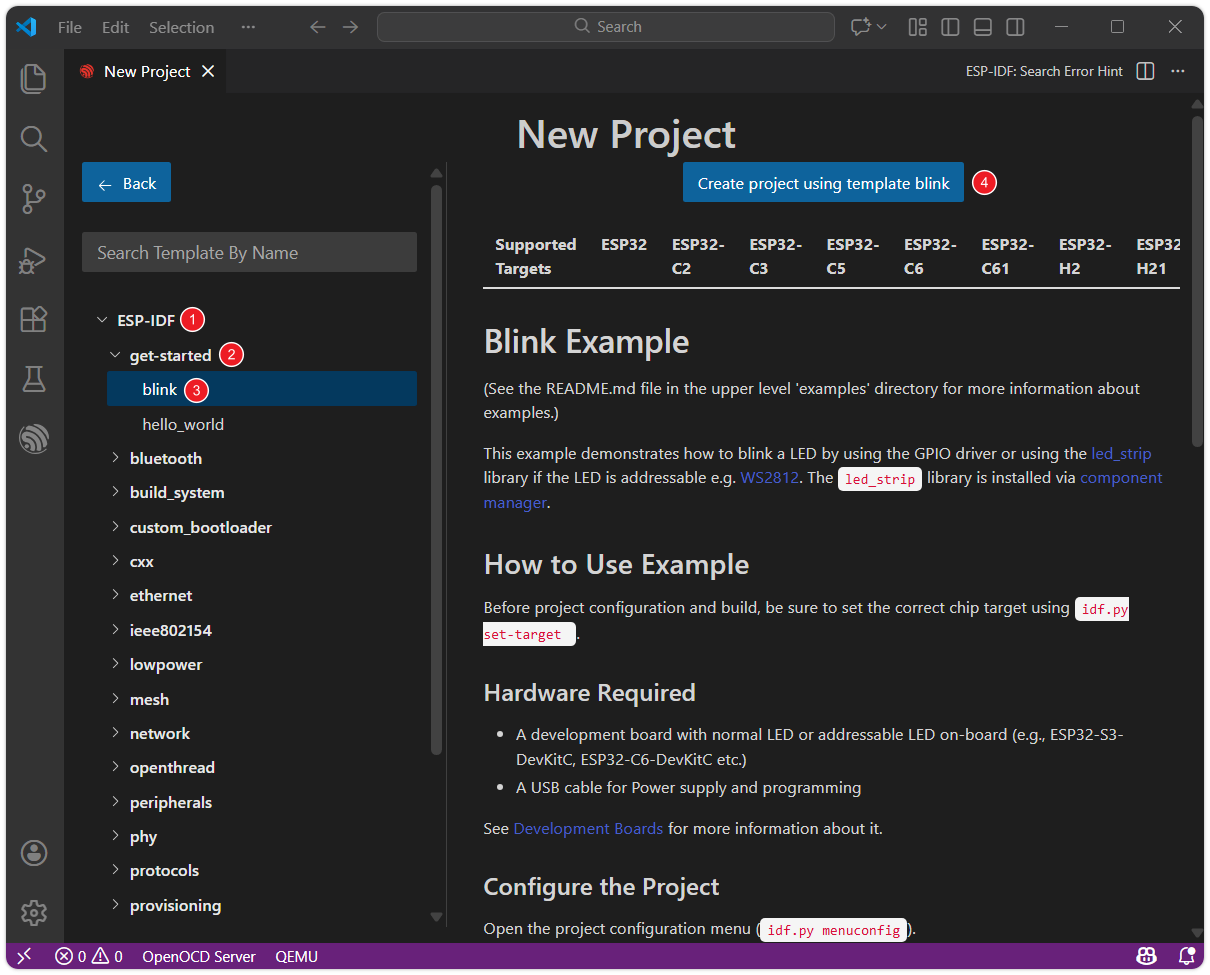Open the Extensions view icon

(34, 319)
